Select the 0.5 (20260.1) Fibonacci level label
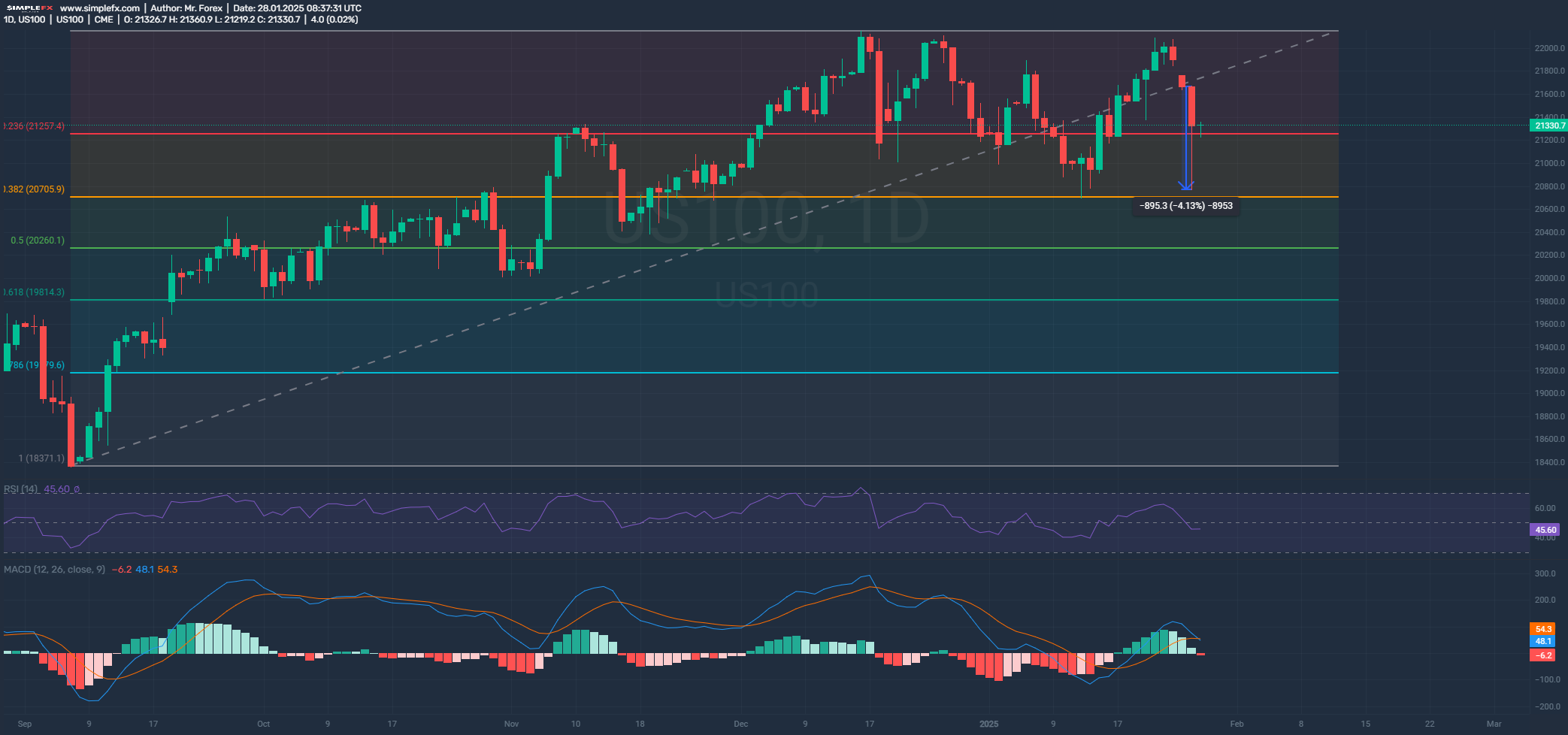 (38, 240)
